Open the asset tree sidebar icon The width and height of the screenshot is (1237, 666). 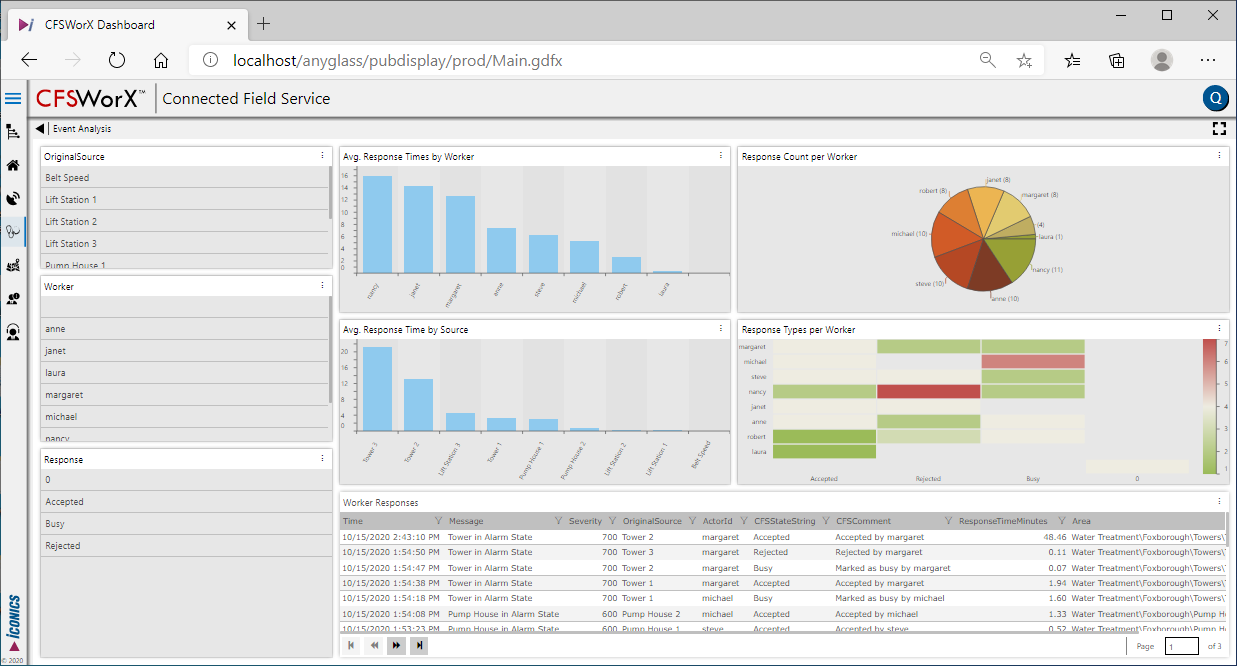point(13,132)
